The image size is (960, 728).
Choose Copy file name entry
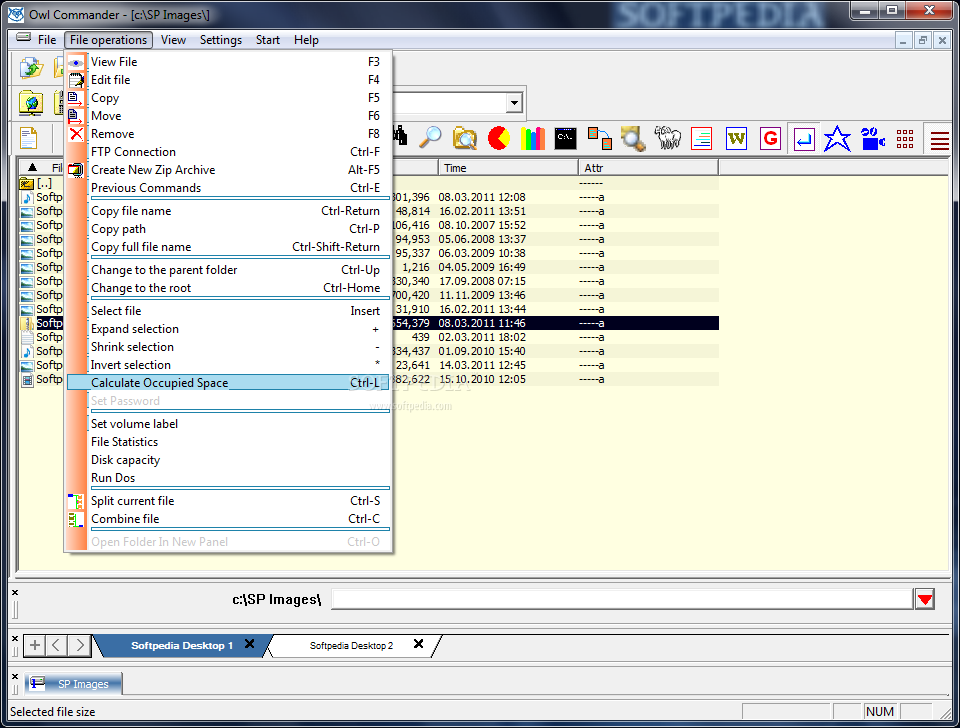pyautogui.click(x=228, y=211)
